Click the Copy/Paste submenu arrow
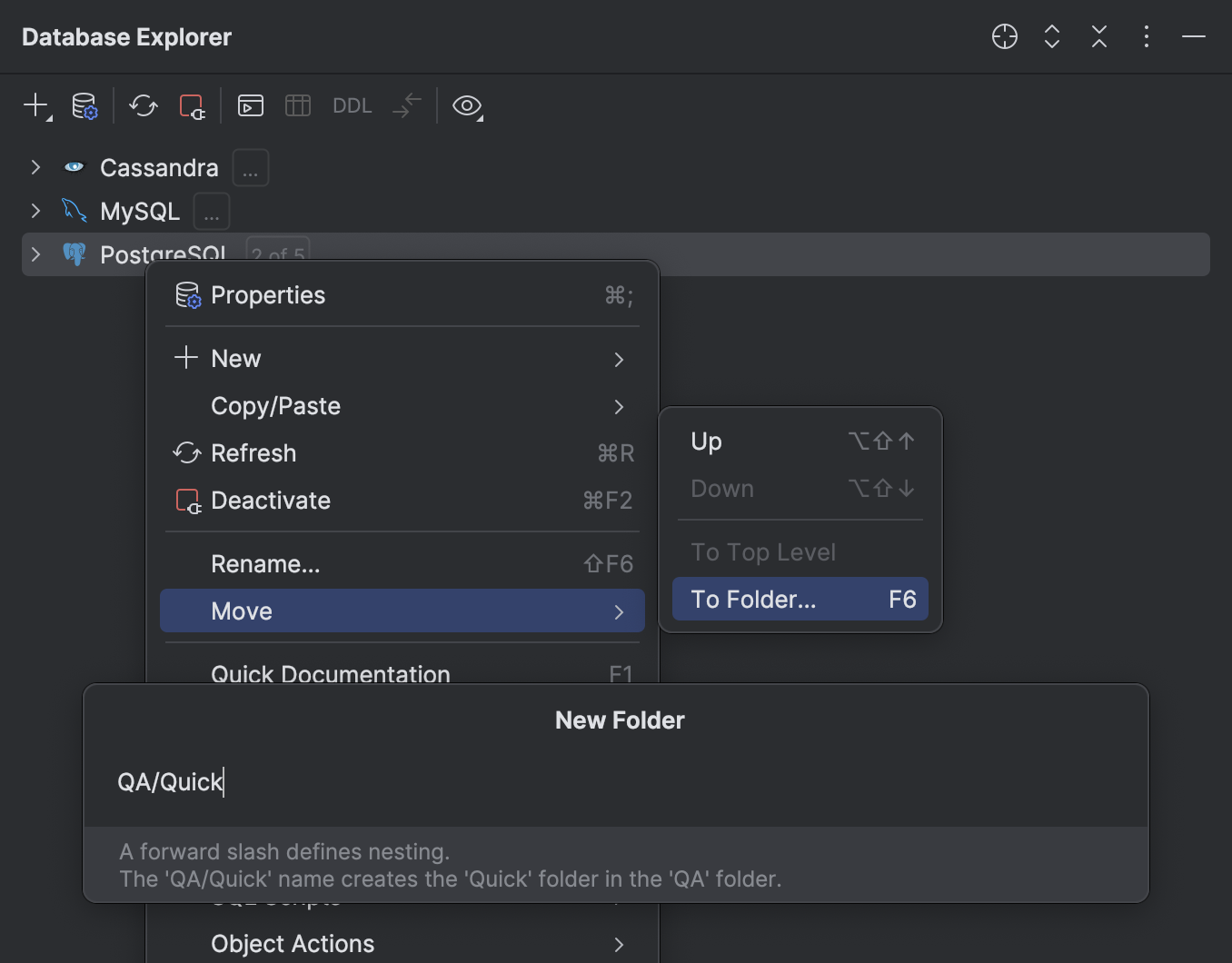This screenshot has height=963, width=1232. [619, 407]
